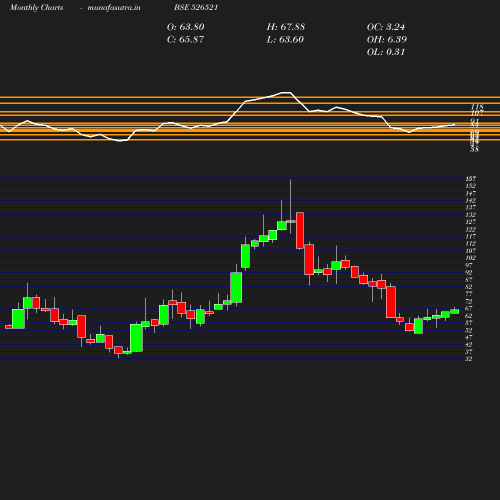Click the 142 price axis label

tap(470, 201)
